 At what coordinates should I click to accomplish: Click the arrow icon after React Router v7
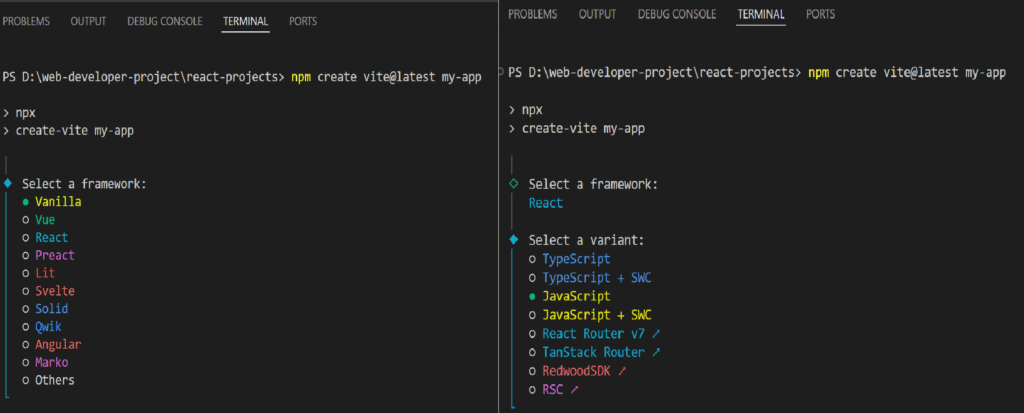(x=656, y=333)
